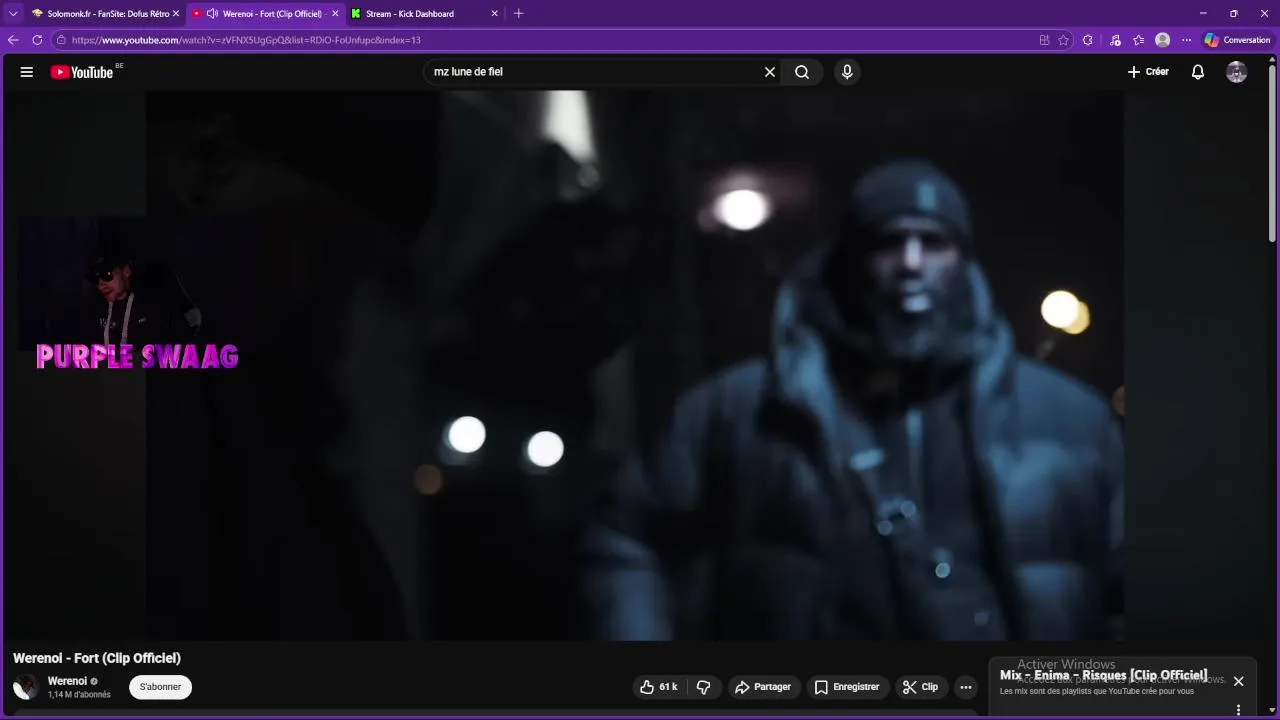
Task: Open Copilot Conversation button
Action: click(1237, 40)
